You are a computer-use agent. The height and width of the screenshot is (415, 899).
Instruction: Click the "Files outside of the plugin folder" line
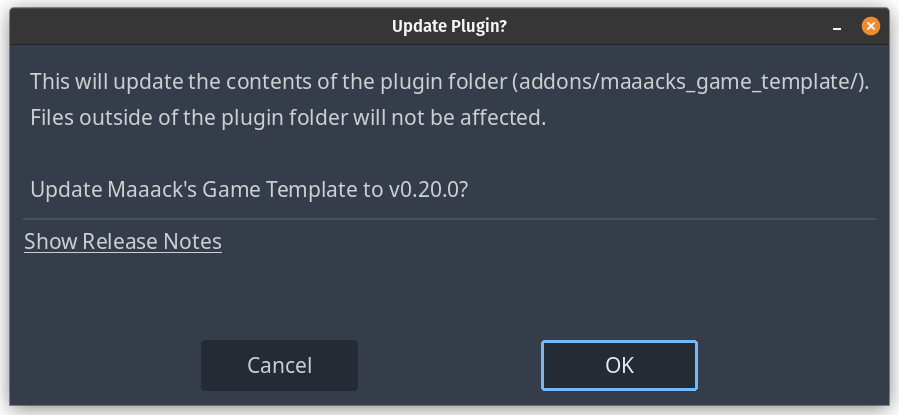[x=288, y=118]
